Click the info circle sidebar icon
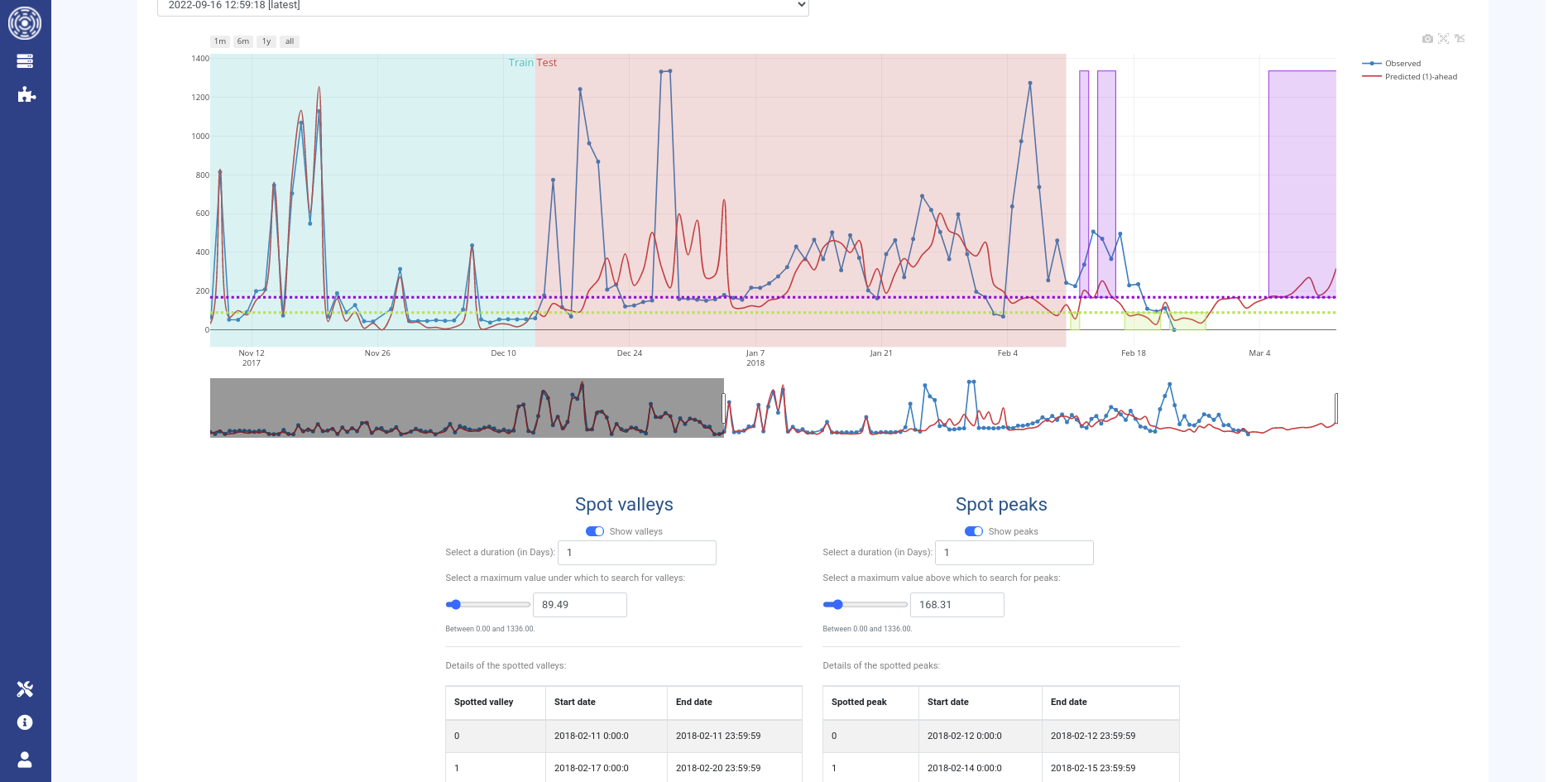 tap(25, 722)
